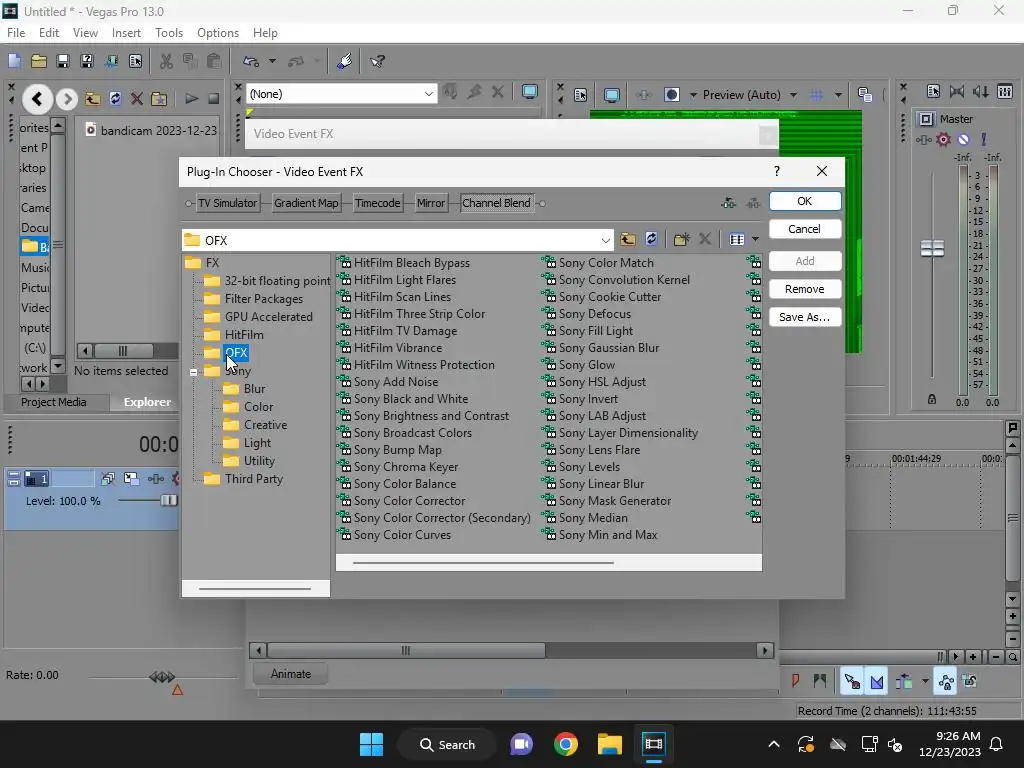Click the Help question mark in Plug-In Chooser
Screen dimensions: 1024x768
tap(776, 171)
